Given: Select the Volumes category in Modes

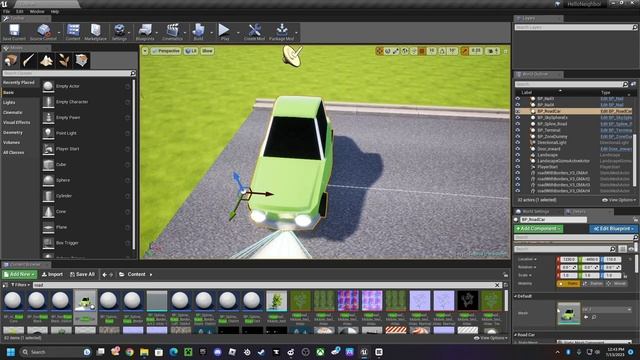Looking at the screenshot, I should point(11,142).
